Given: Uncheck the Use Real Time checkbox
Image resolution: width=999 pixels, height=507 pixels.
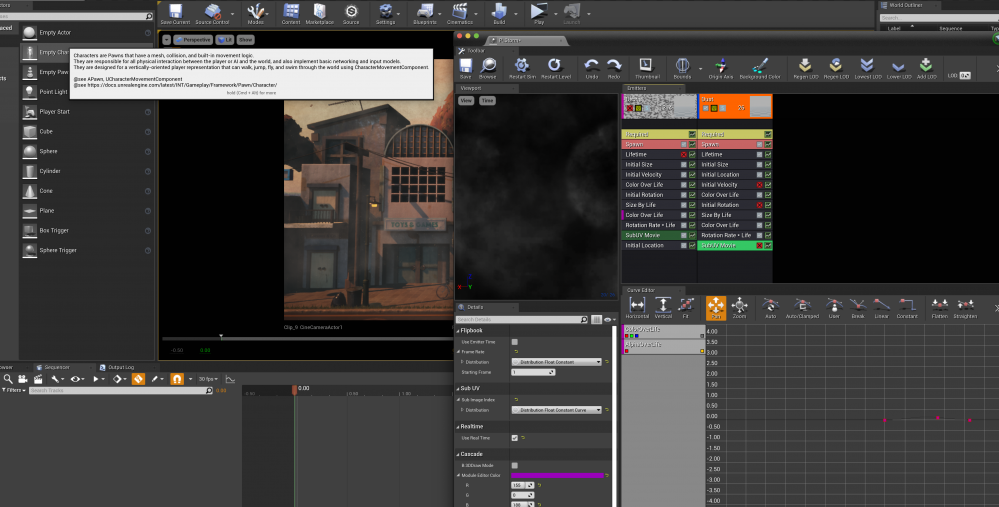Looking at the screenshot, I should (514, 438).
